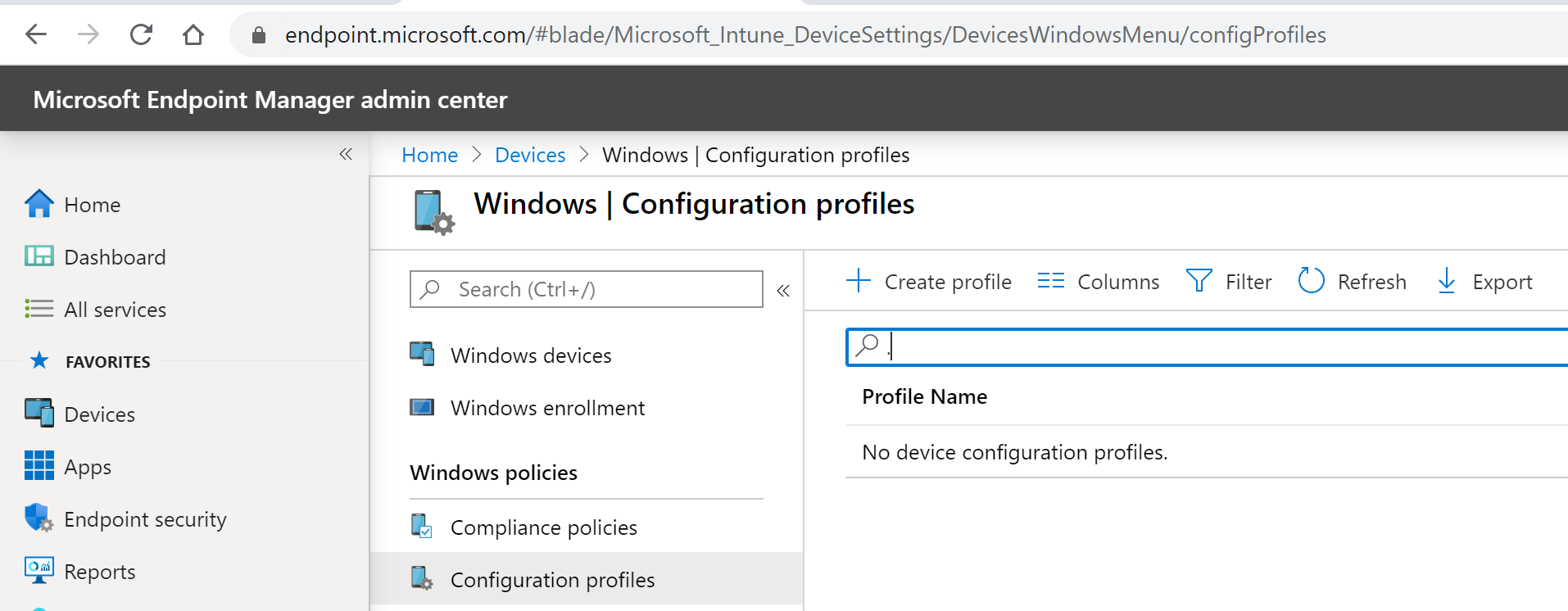Click the Home house icon in sidebar
Screen dimensions: 1568x611
[x=39, y=203]
